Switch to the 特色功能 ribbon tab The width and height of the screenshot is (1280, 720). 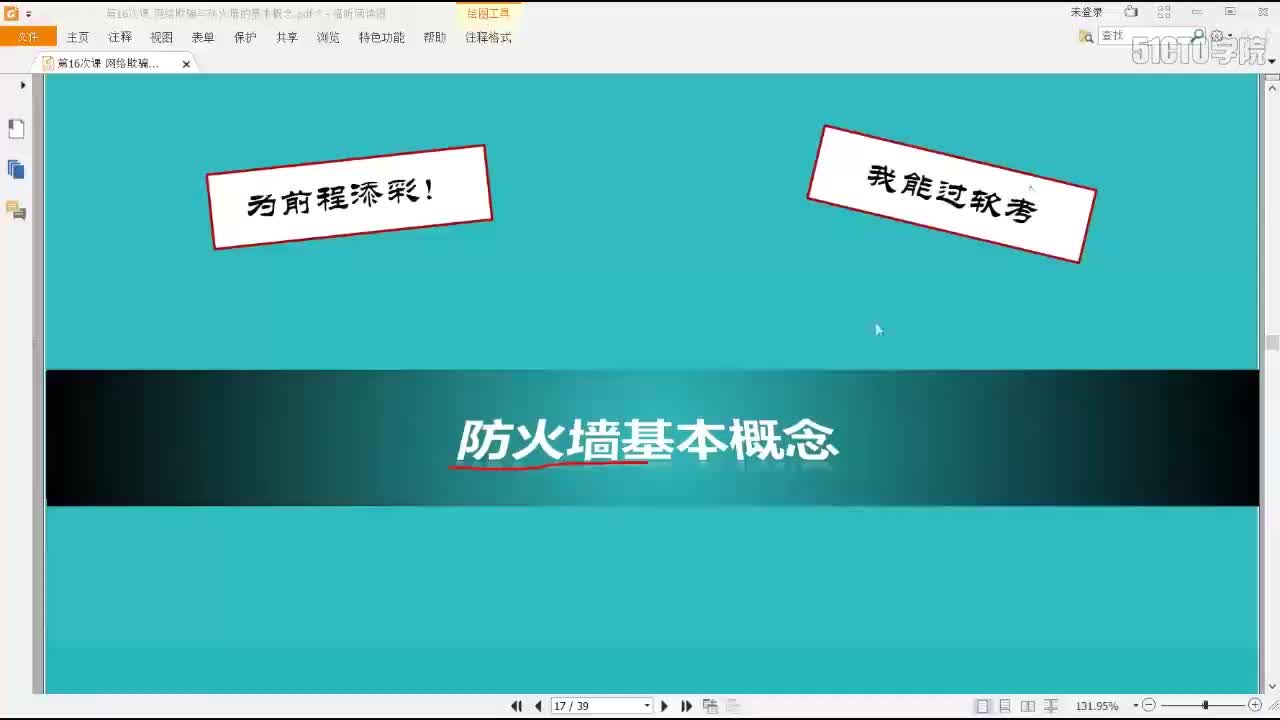click(382, 37)
